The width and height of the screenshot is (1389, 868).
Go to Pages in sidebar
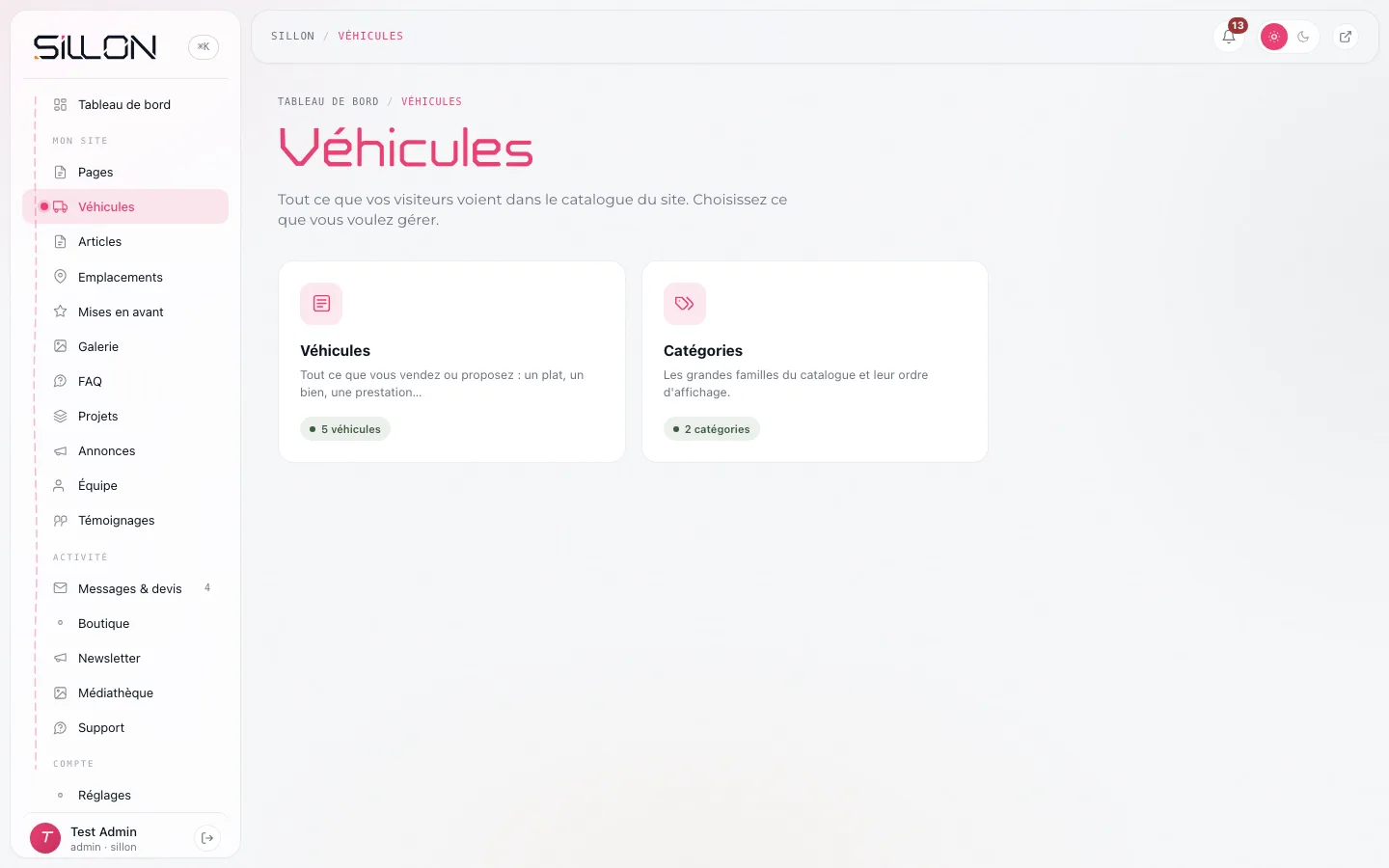click(125, 172)
